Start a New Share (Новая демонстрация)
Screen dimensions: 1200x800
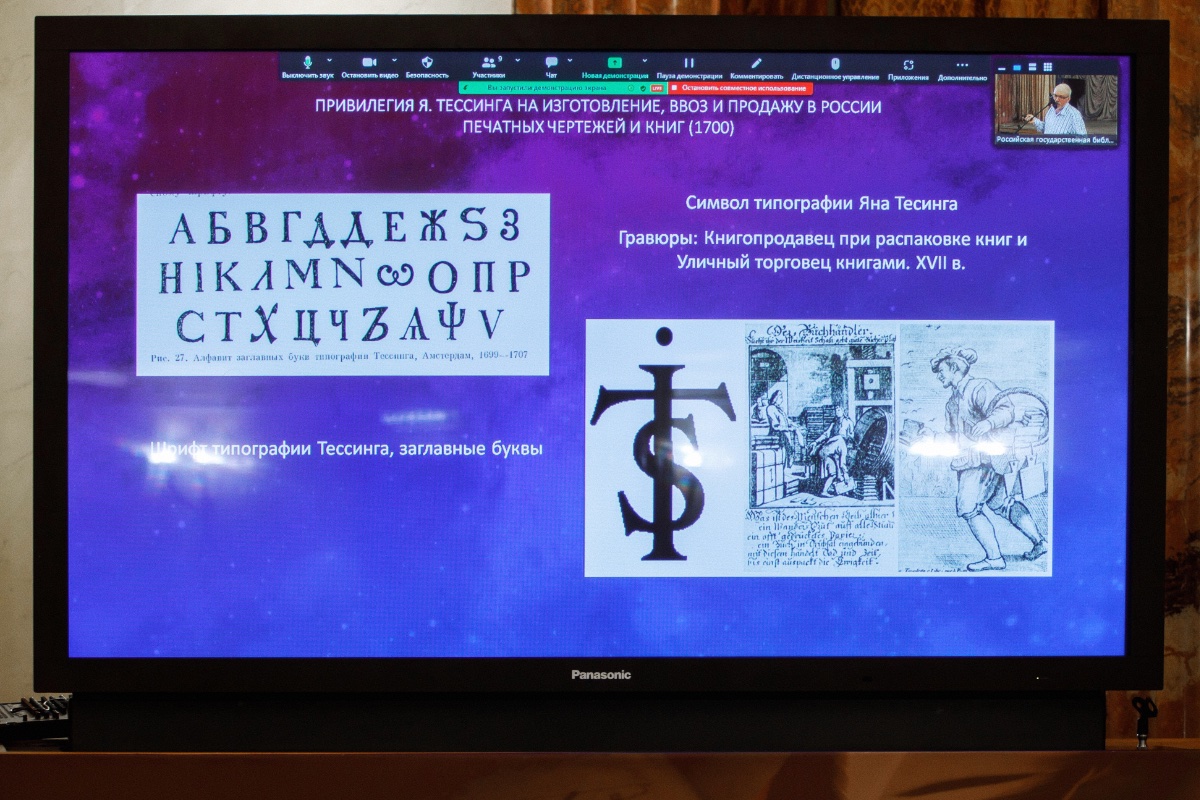coord(614,63)
